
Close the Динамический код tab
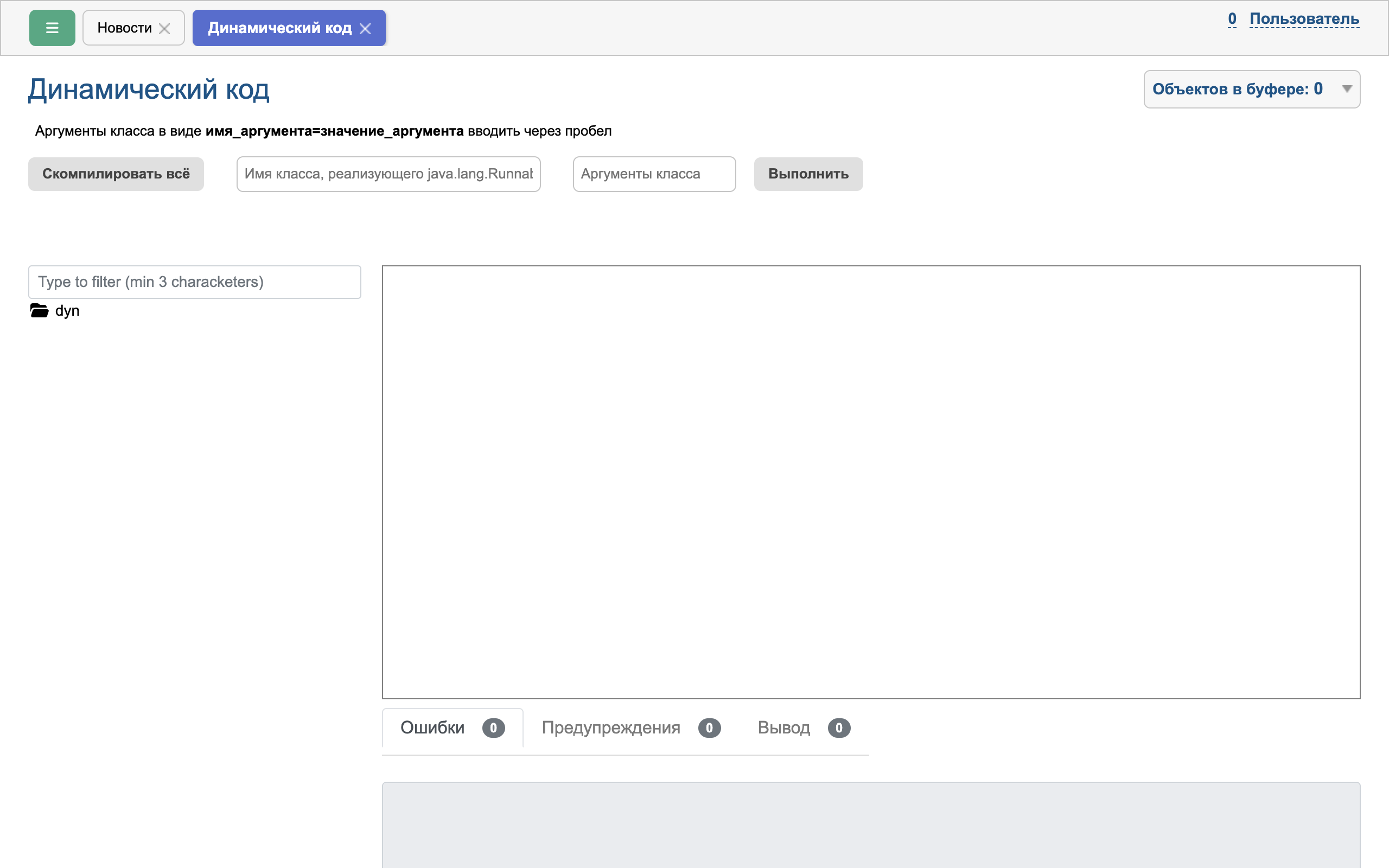point(365,29)
